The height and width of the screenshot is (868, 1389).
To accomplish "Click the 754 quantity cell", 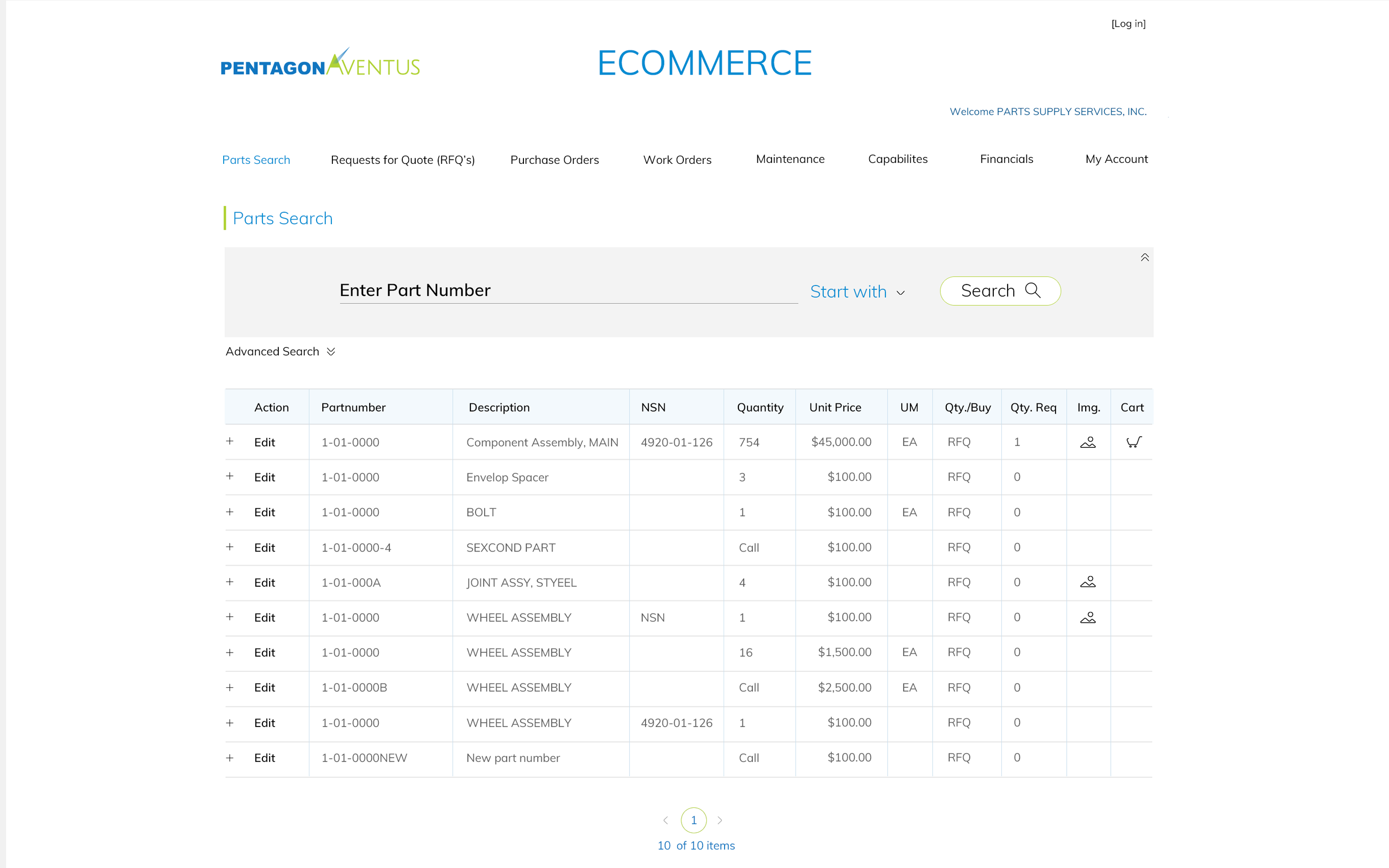I will click(x=749, y=443).
